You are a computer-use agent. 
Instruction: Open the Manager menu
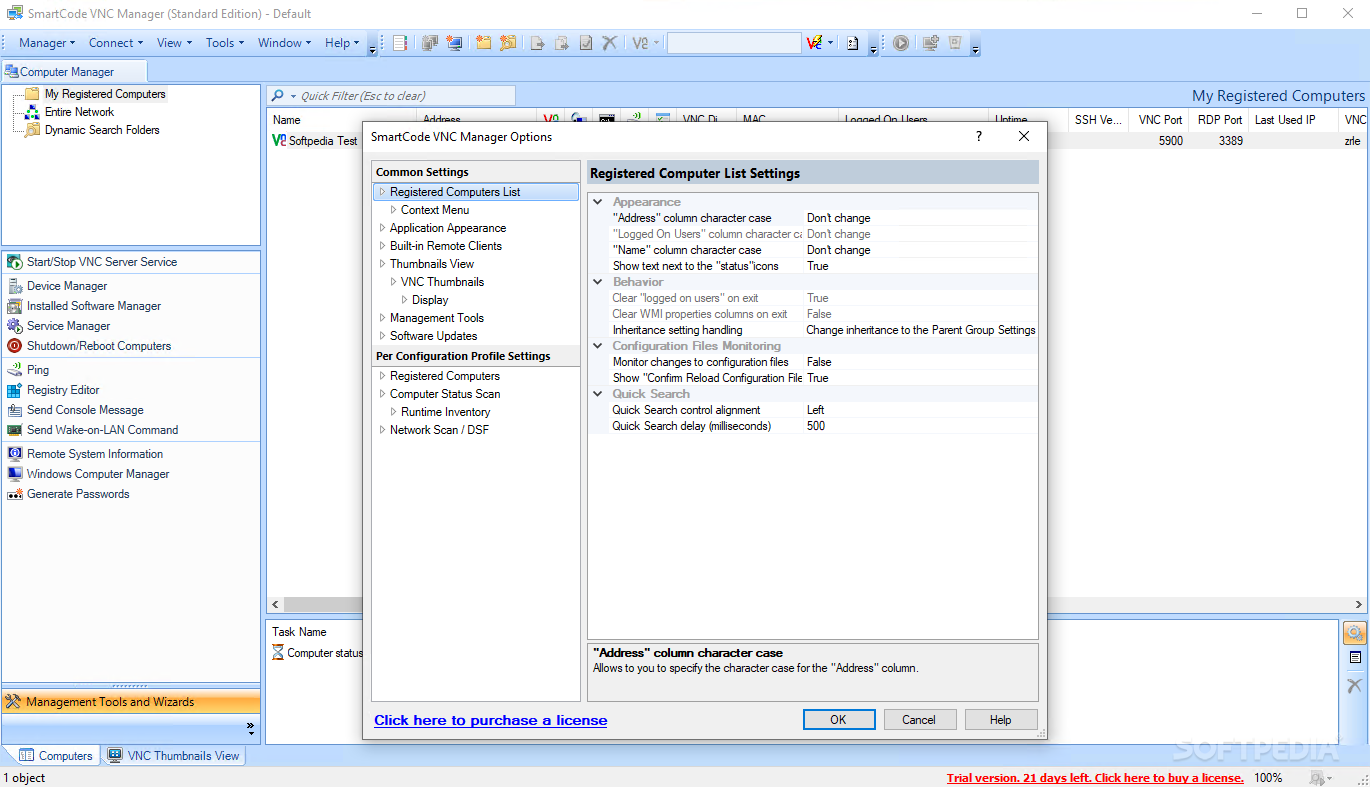click(48, 43)
